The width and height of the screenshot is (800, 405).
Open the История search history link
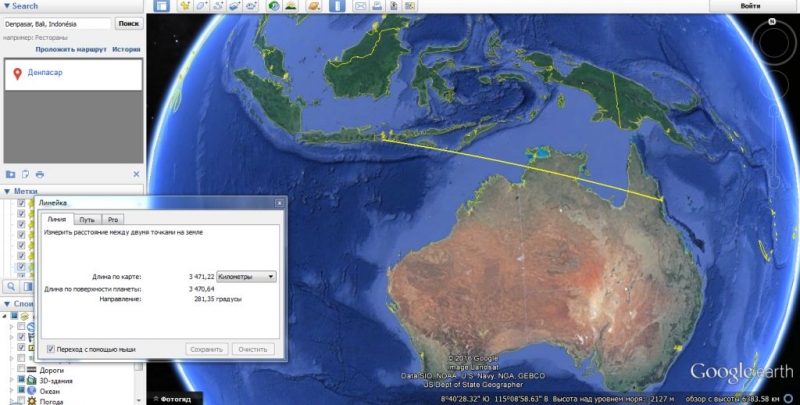tap(126, 49)
